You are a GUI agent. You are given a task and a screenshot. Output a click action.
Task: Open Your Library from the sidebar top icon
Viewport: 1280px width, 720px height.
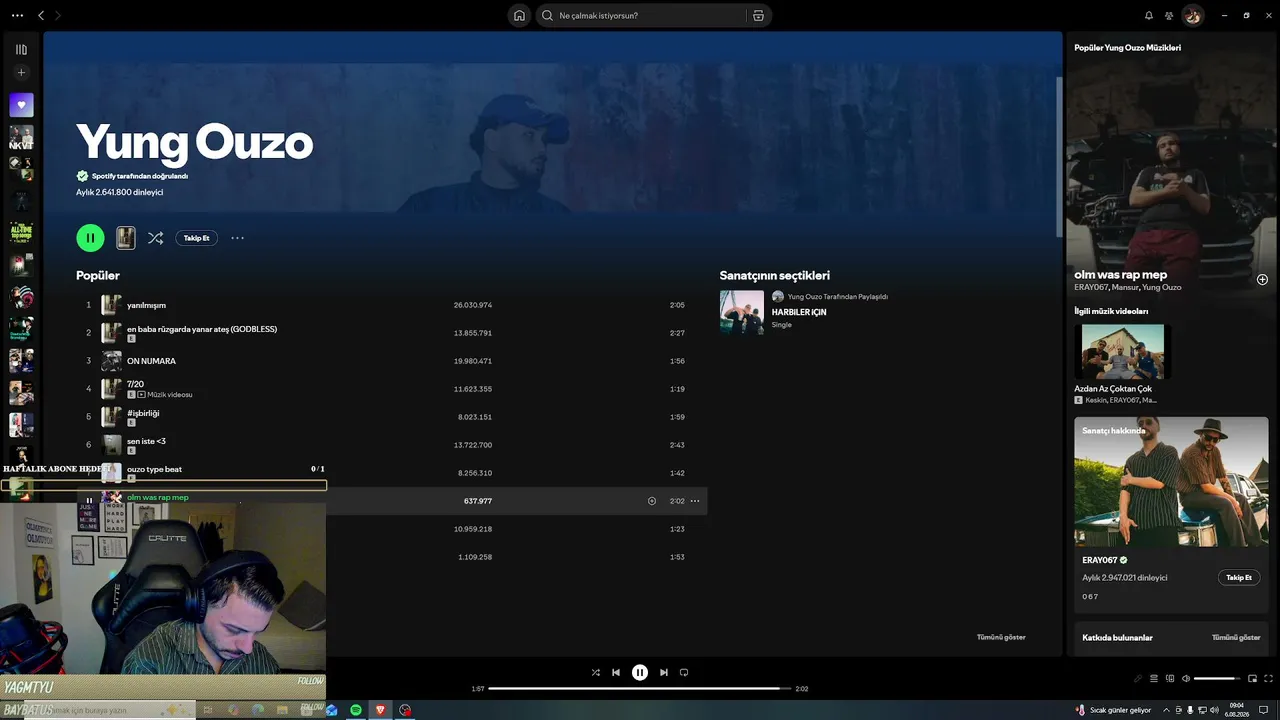pyautogui.click(x=21, y=49)
